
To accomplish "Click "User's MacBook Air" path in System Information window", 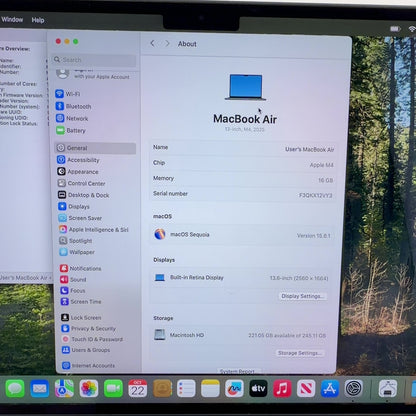I will tap(24, 278).
